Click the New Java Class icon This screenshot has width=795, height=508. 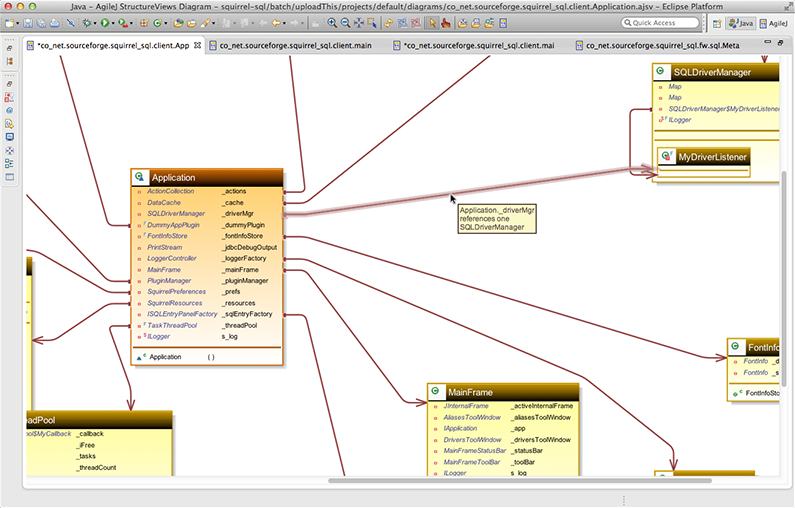pyautogui.click(x=158, y=23)
